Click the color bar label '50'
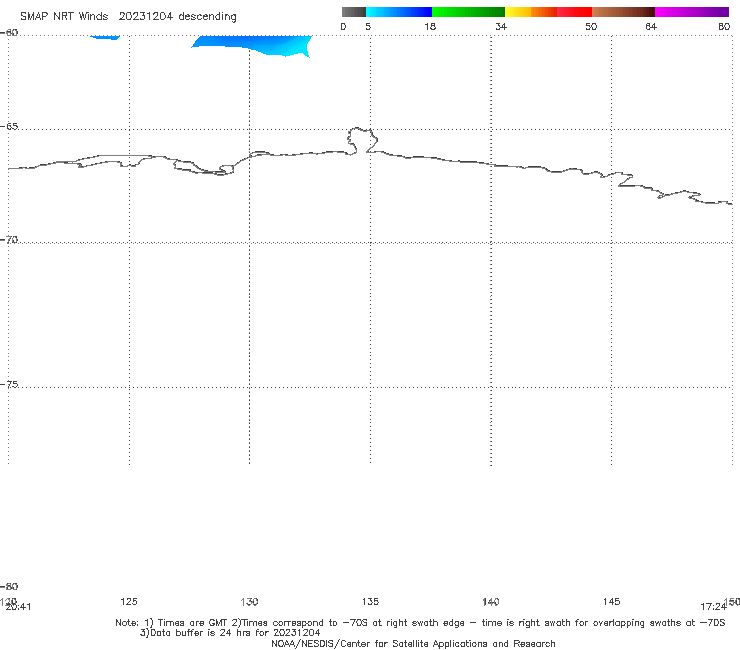Image resolution: width=740 pixels, height=650 pixels. (x=591, y=26)
